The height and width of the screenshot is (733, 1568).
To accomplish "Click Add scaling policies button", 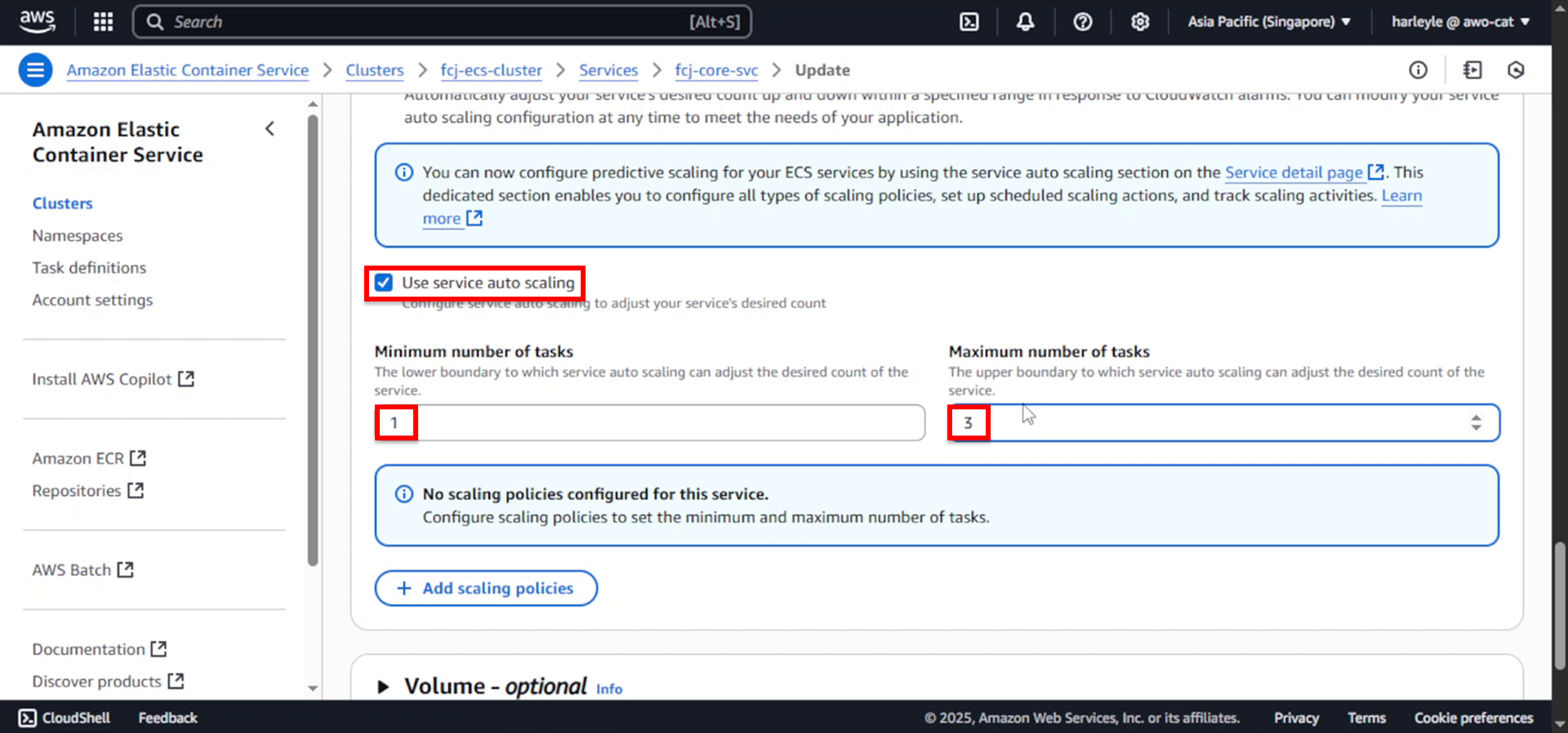I will [486, 588].
